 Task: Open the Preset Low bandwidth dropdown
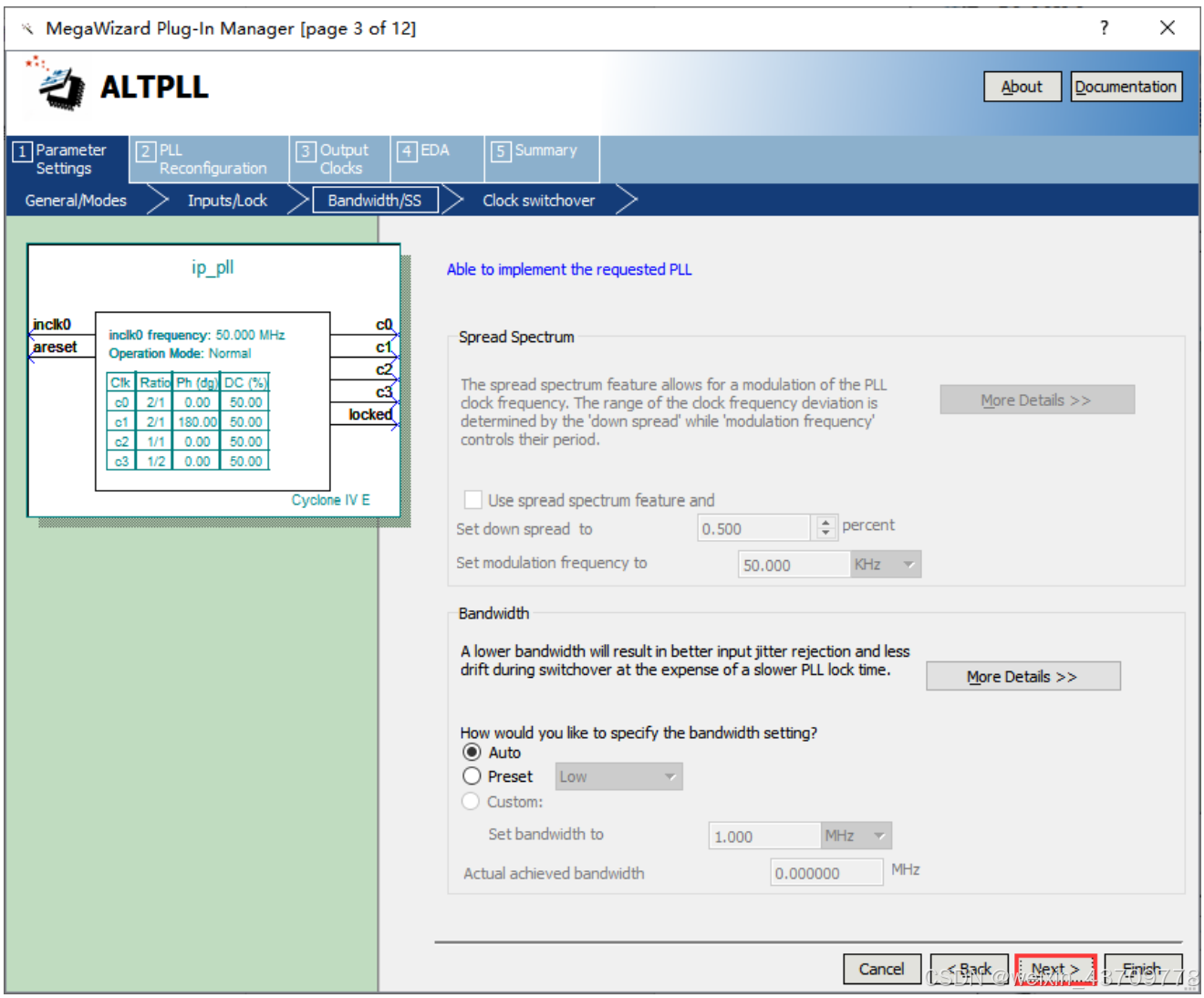point(618,776)
